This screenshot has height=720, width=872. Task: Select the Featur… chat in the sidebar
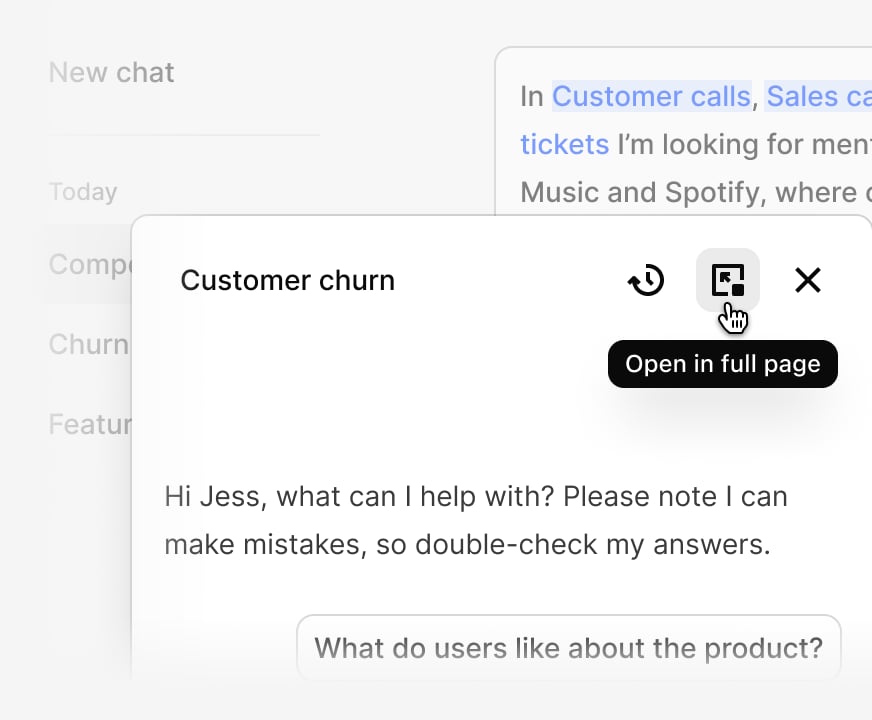(x=90, y=424)
